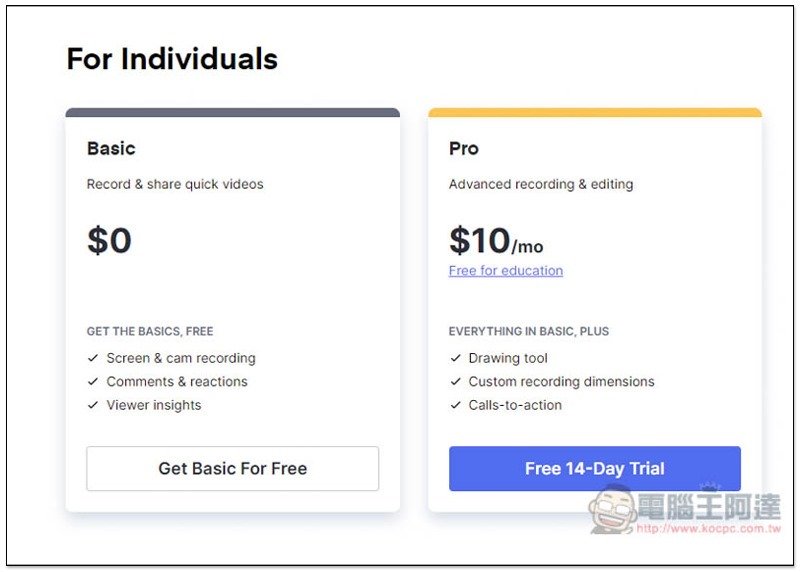Click the For Individuals heading
Image resolution: width=800 pixels, height=572 pixels.
[x=172, y=59]
